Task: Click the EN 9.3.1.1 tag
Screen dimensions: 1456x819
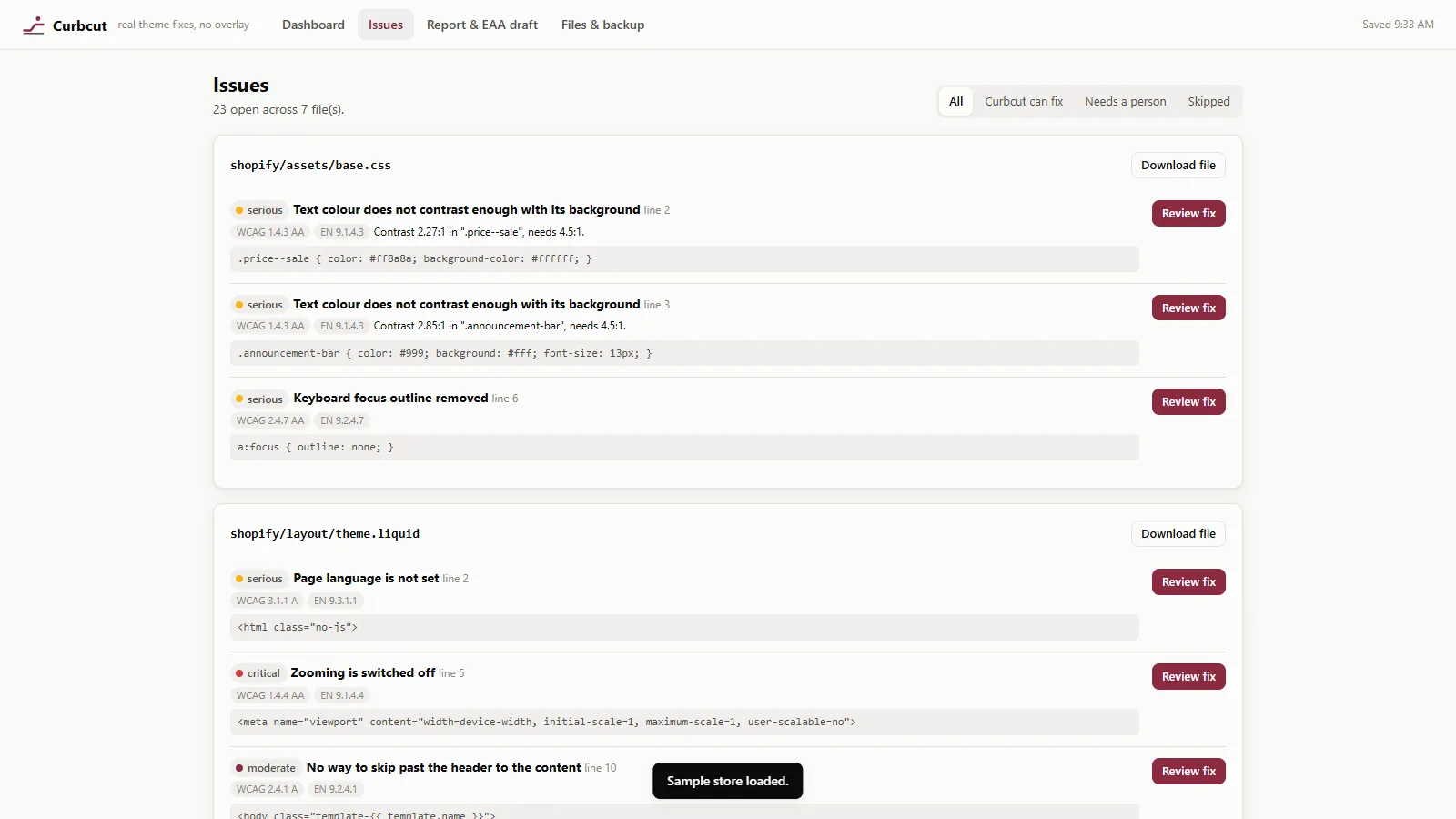Action: 336,601
